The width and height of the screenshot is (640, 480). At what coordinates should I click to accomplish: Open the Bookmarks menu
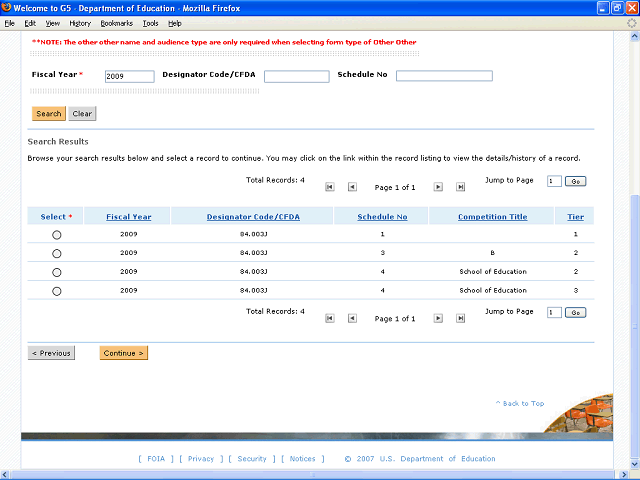pyautogui.click(x=117, y=23)
